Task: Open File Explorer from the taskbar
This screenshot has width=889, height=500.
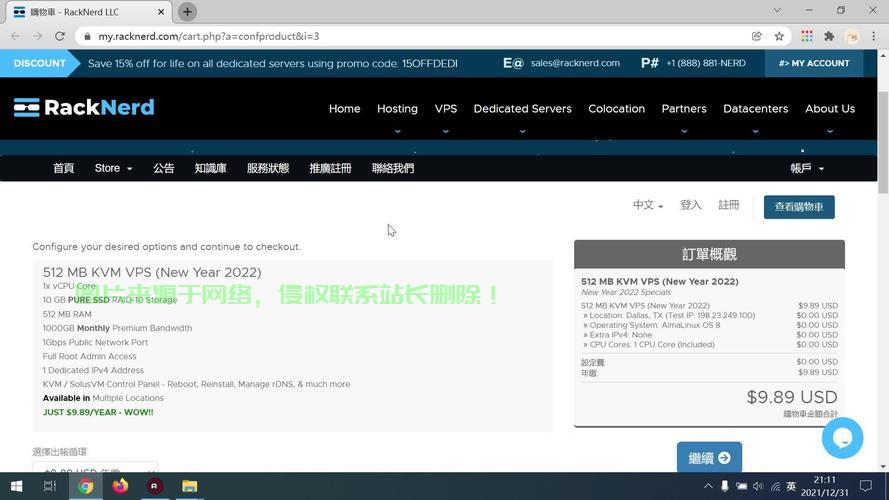Action: click(189, 487)
